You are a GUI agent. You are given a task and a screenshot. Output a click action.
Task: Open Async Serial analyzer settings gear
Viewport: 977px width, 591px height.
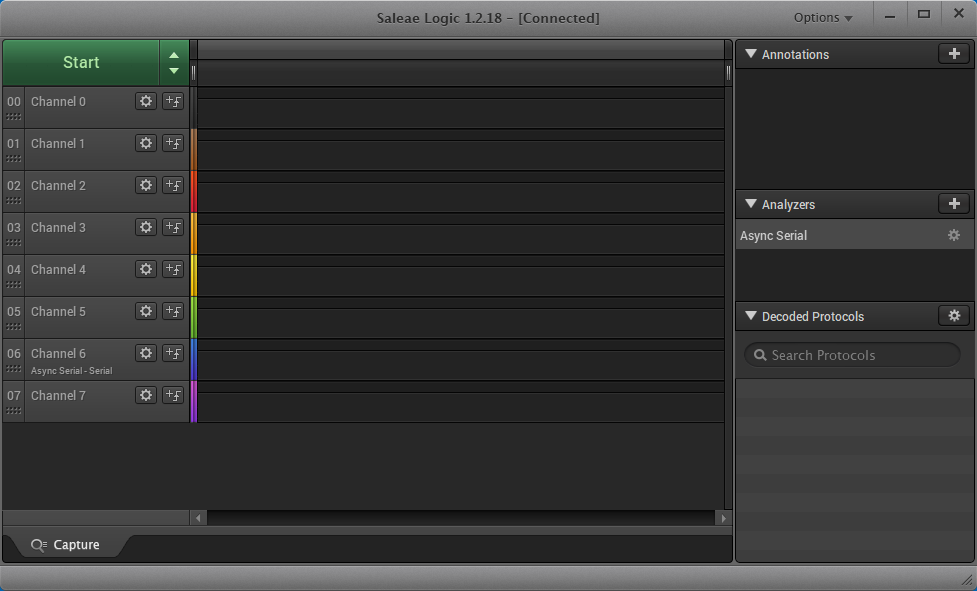point(954,235)
